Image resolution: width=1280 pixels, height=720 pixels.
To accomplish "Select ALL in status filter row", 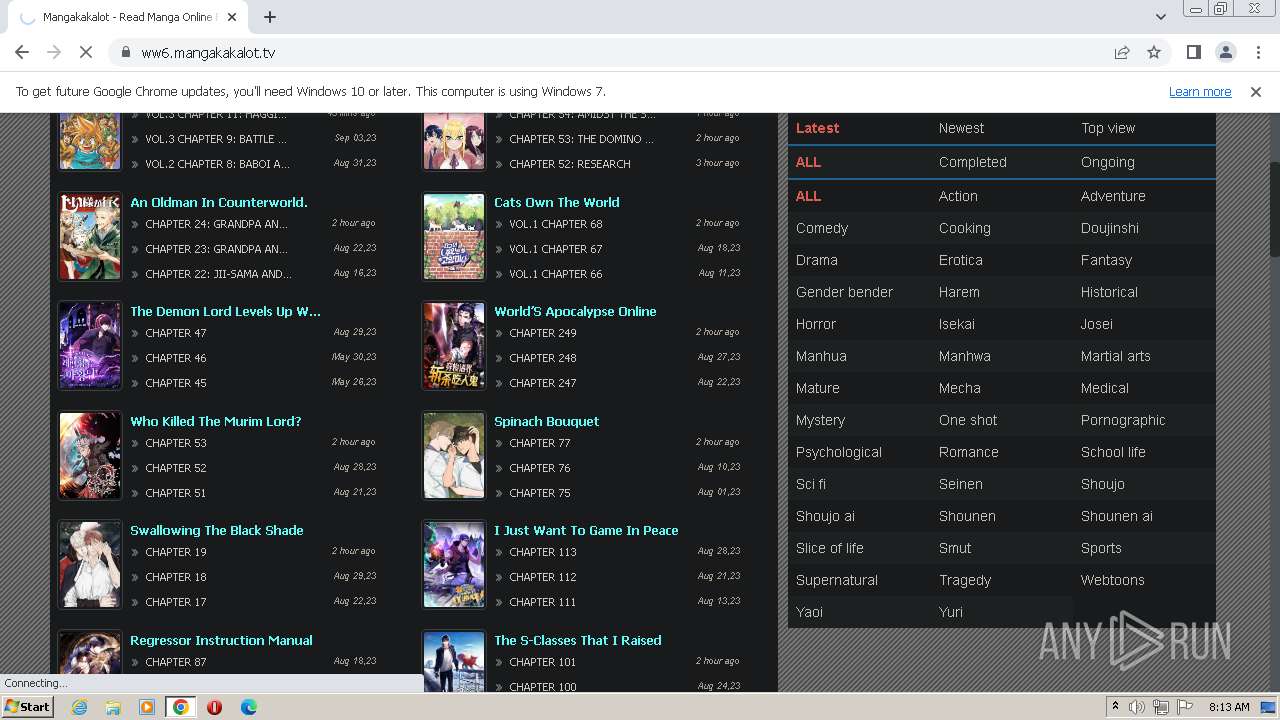I will (x=808, y=162).
